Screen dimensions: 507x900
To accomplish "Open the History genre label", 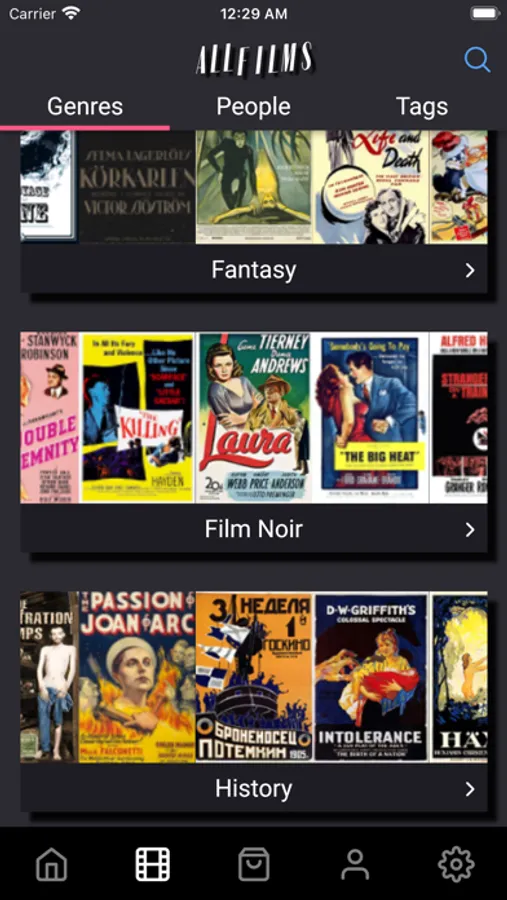I will coord(253,789).
